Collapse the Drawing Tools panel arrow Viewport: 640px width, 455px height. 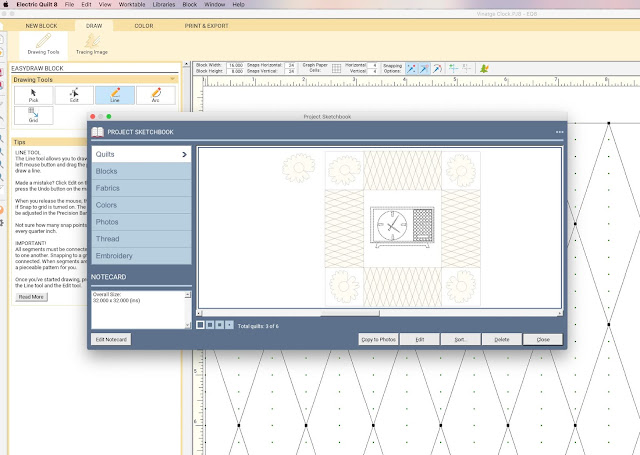pyautogui.click(x=172, y=79)
